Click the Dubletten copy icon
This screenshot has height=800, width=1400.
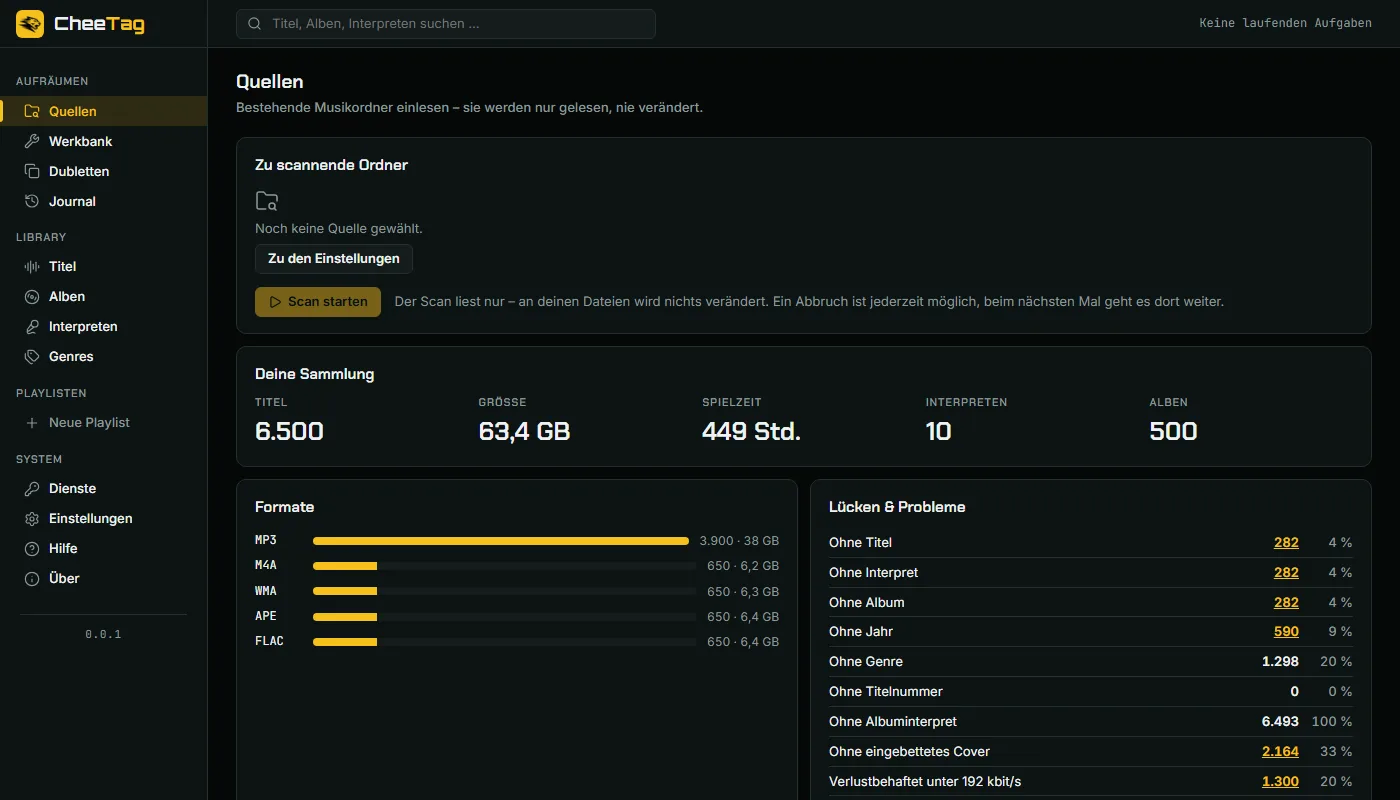coord(32,171)
